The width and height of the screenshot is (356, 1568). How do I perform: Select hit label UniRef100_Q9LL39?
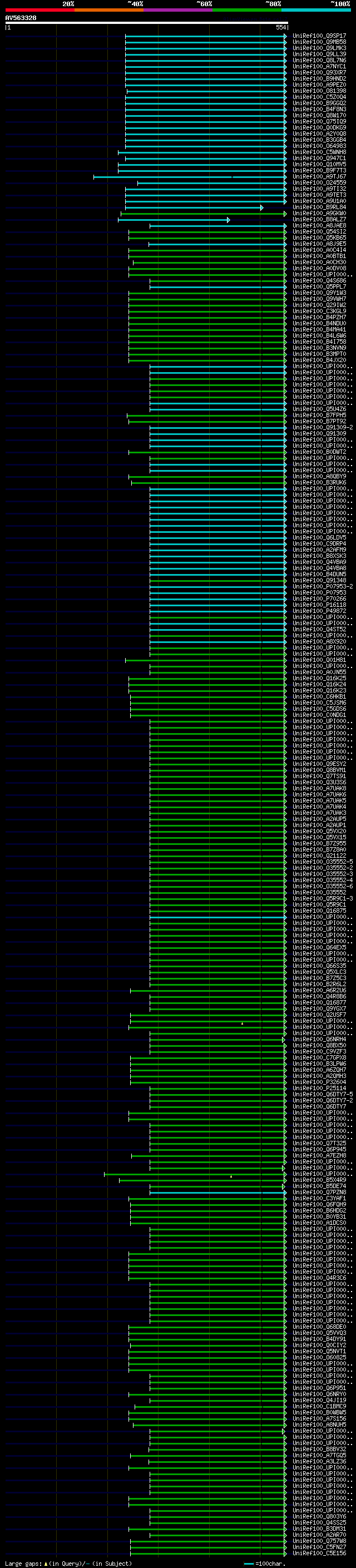tap(319, 54)
